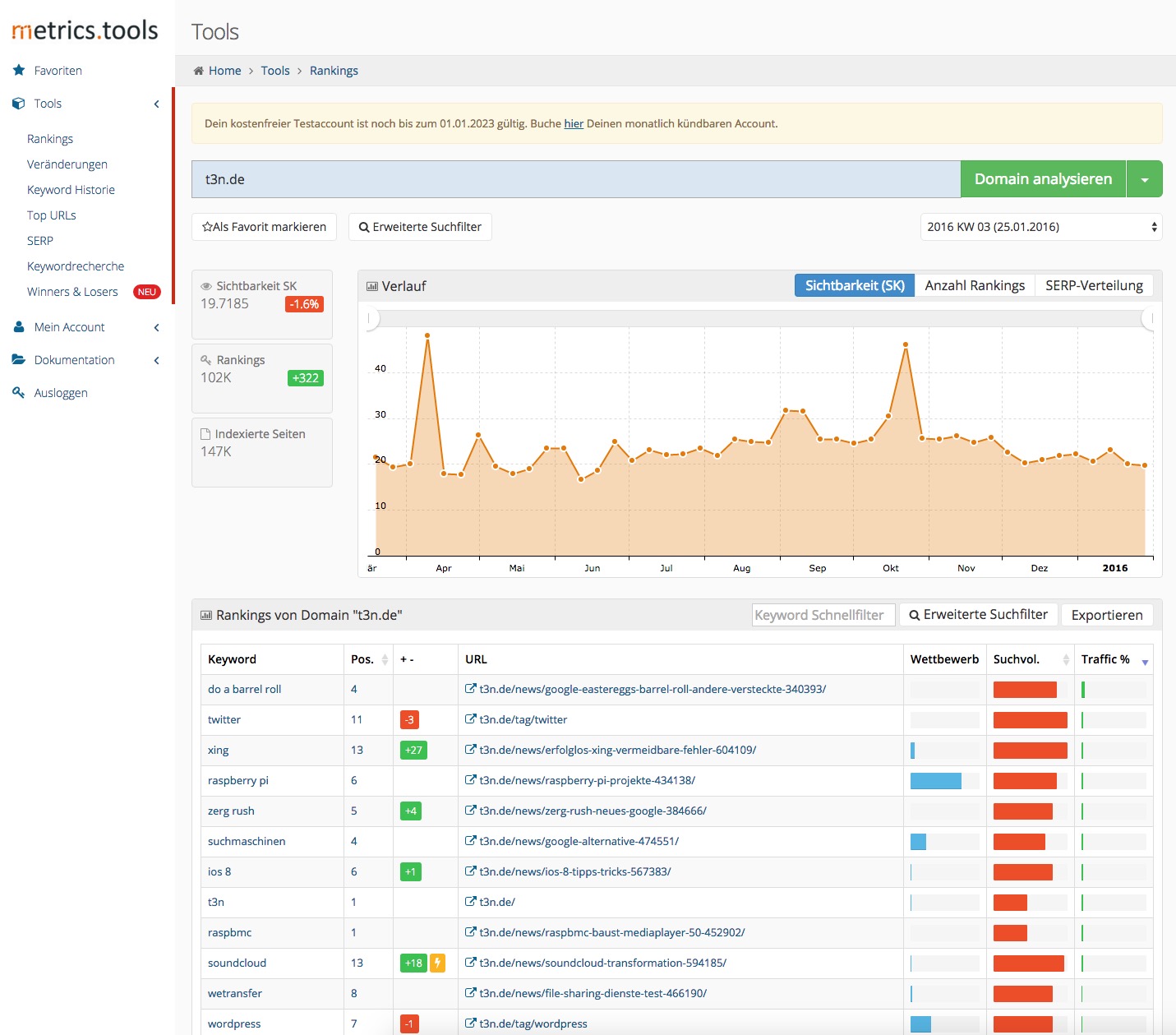Click the Dokumentation folder icon
This screenshot has height=1035, width=1176.
(x=19, y=359)
